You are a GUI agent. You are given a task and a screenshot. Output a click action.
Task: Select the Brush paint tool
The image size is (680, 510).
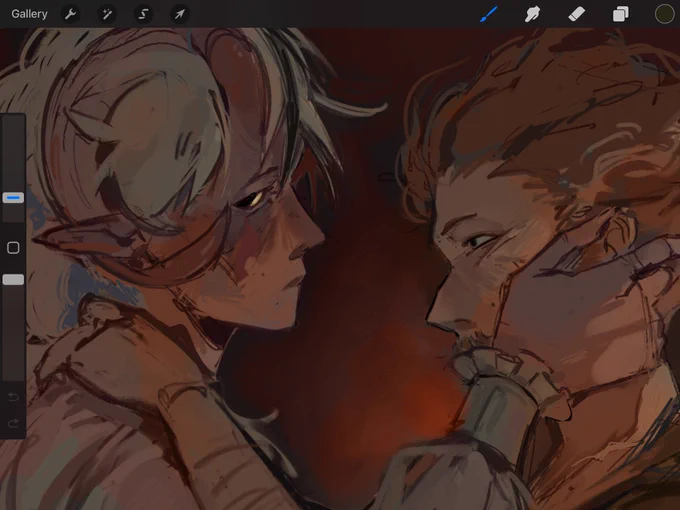tap(489, 14)
